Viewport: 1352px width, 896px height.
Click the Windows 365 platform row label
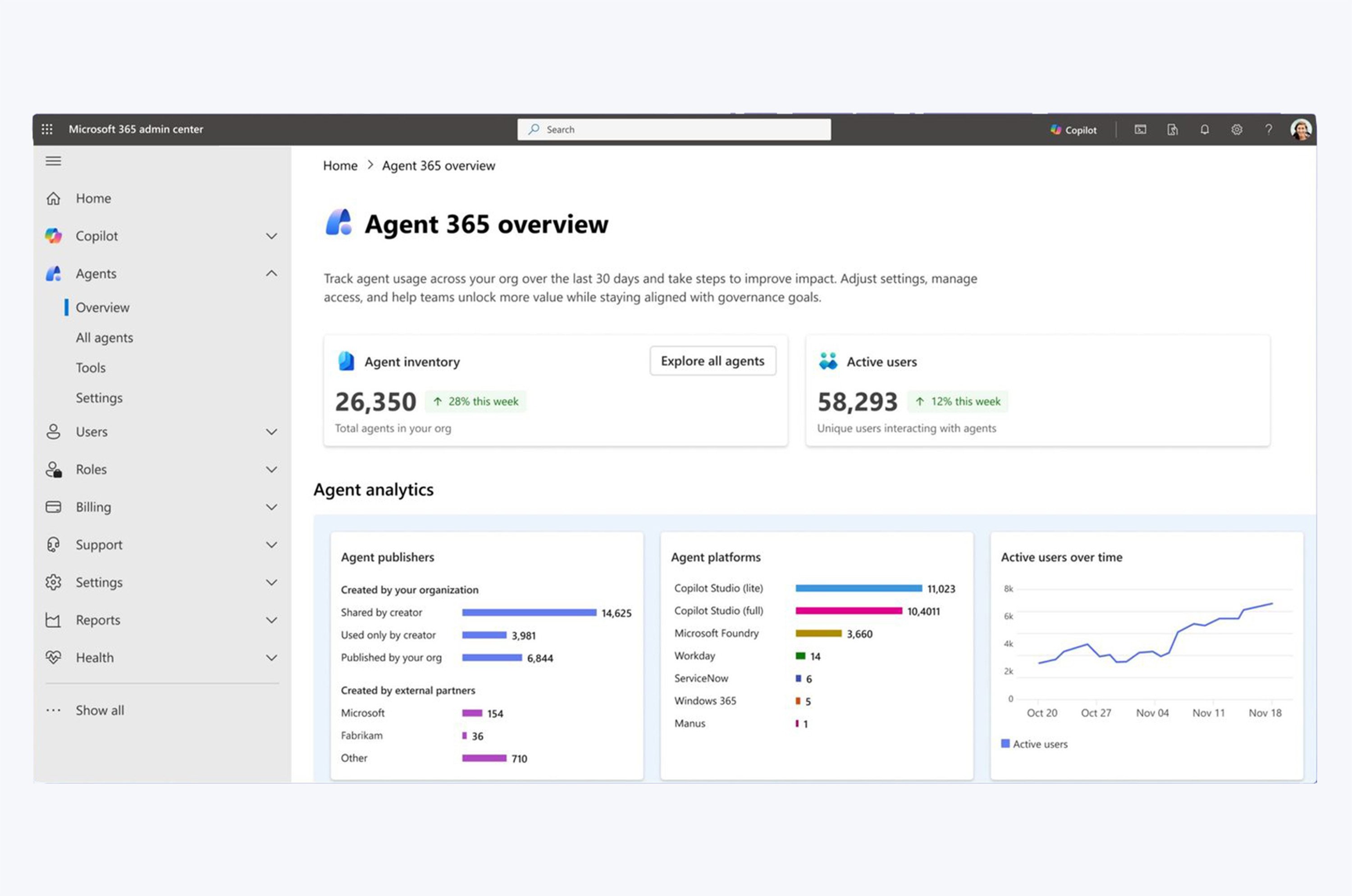click(705, 700)
